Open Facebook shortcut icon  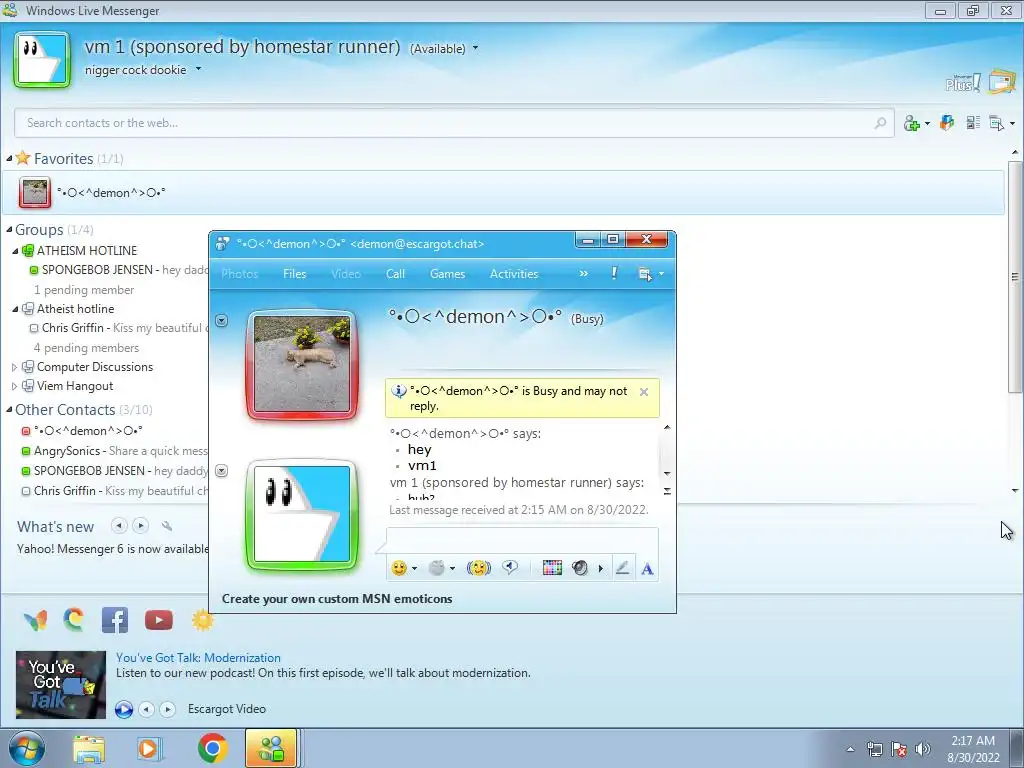(x=115, y=620)
